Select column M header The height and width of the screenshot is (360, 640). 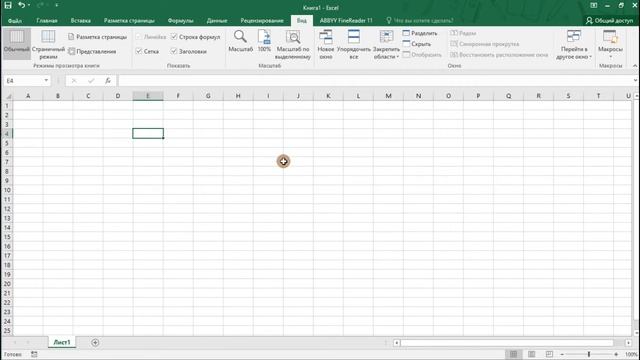[x=388, y=96]
